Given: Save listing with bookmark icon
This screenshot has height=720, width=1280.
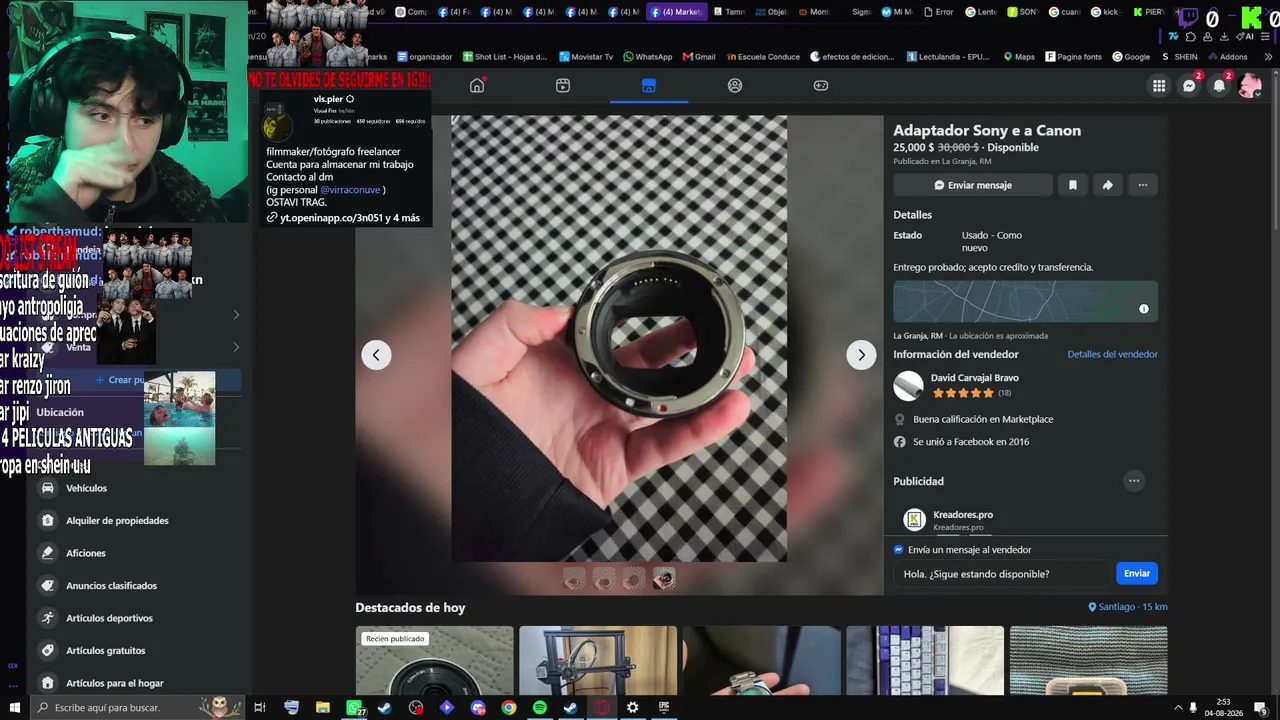Looking at the screenshot, I should point(1073,185).
